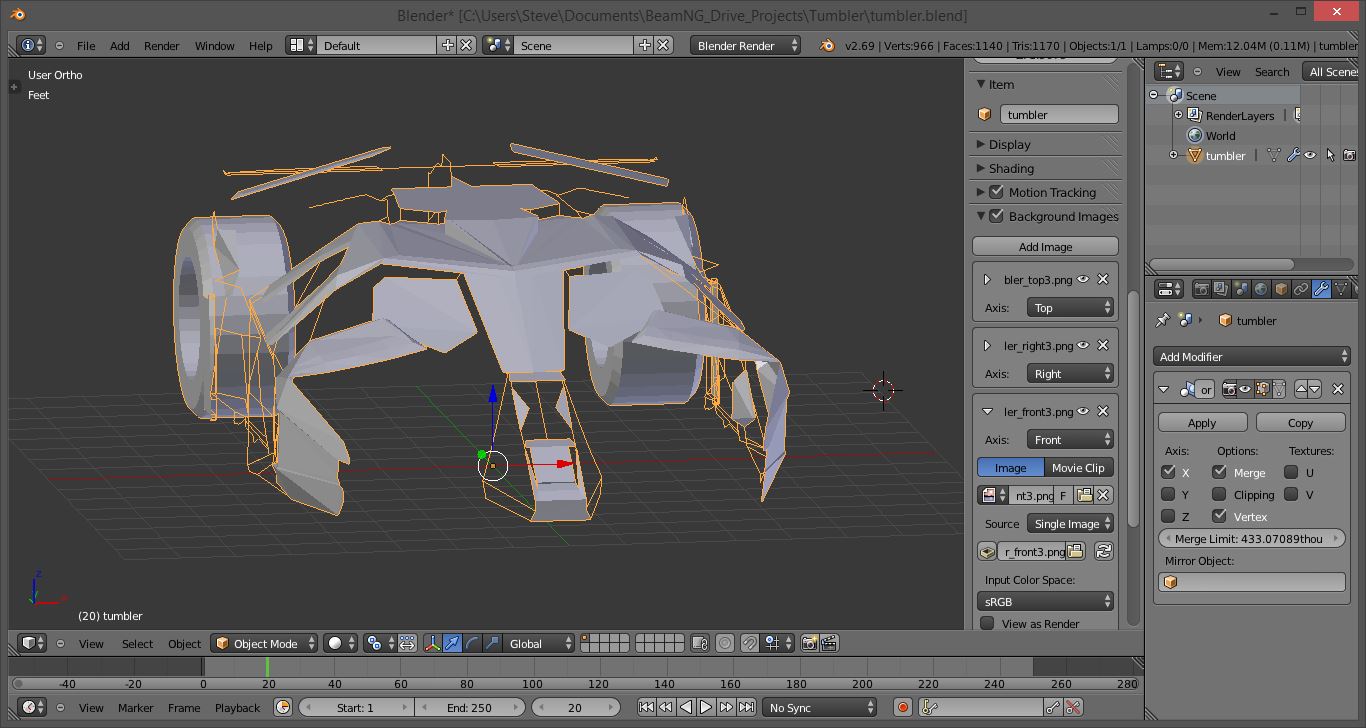Click the Copy modifier button

coord(1300,422)
